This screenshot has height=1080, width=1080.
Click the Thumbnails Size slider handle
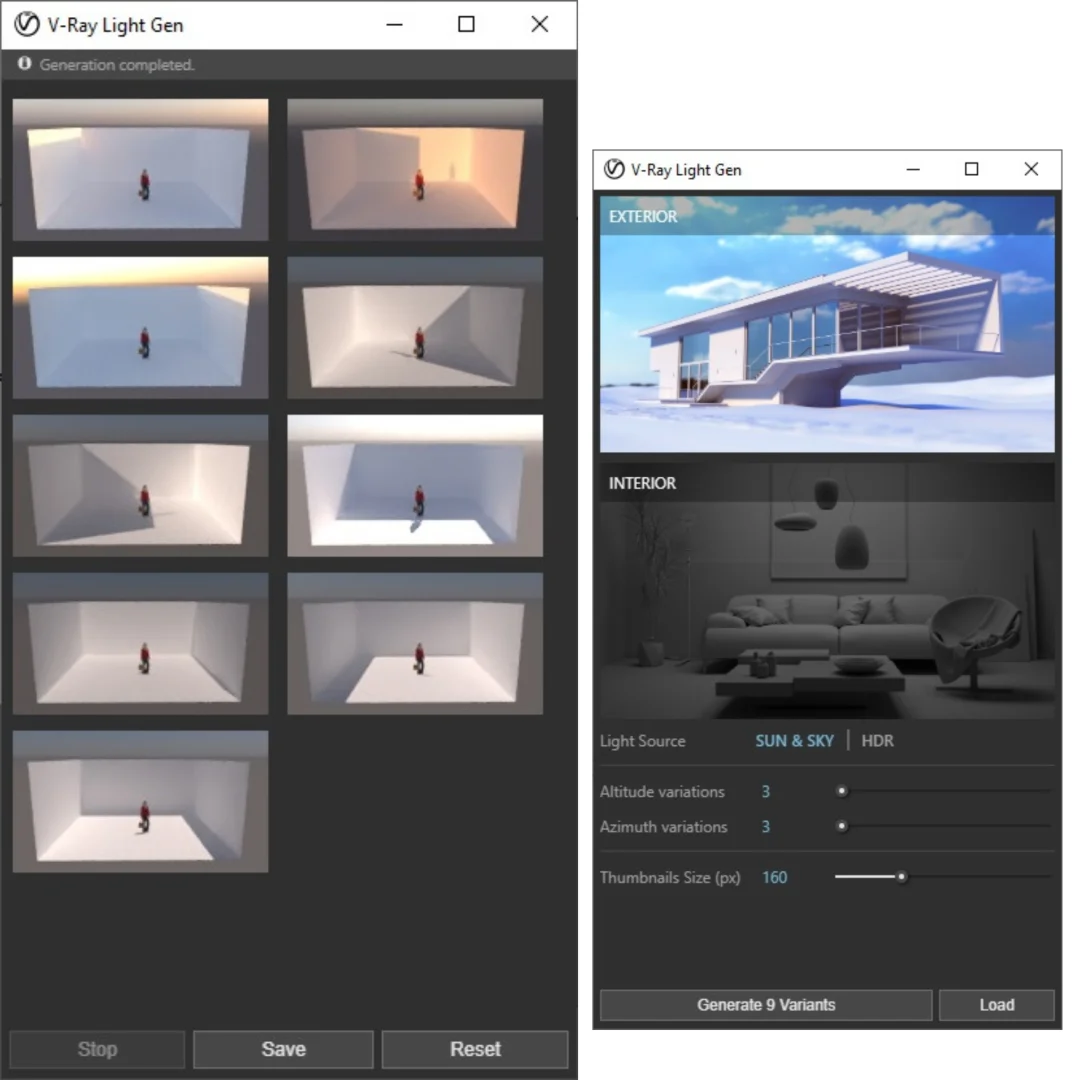click(902, 877)
